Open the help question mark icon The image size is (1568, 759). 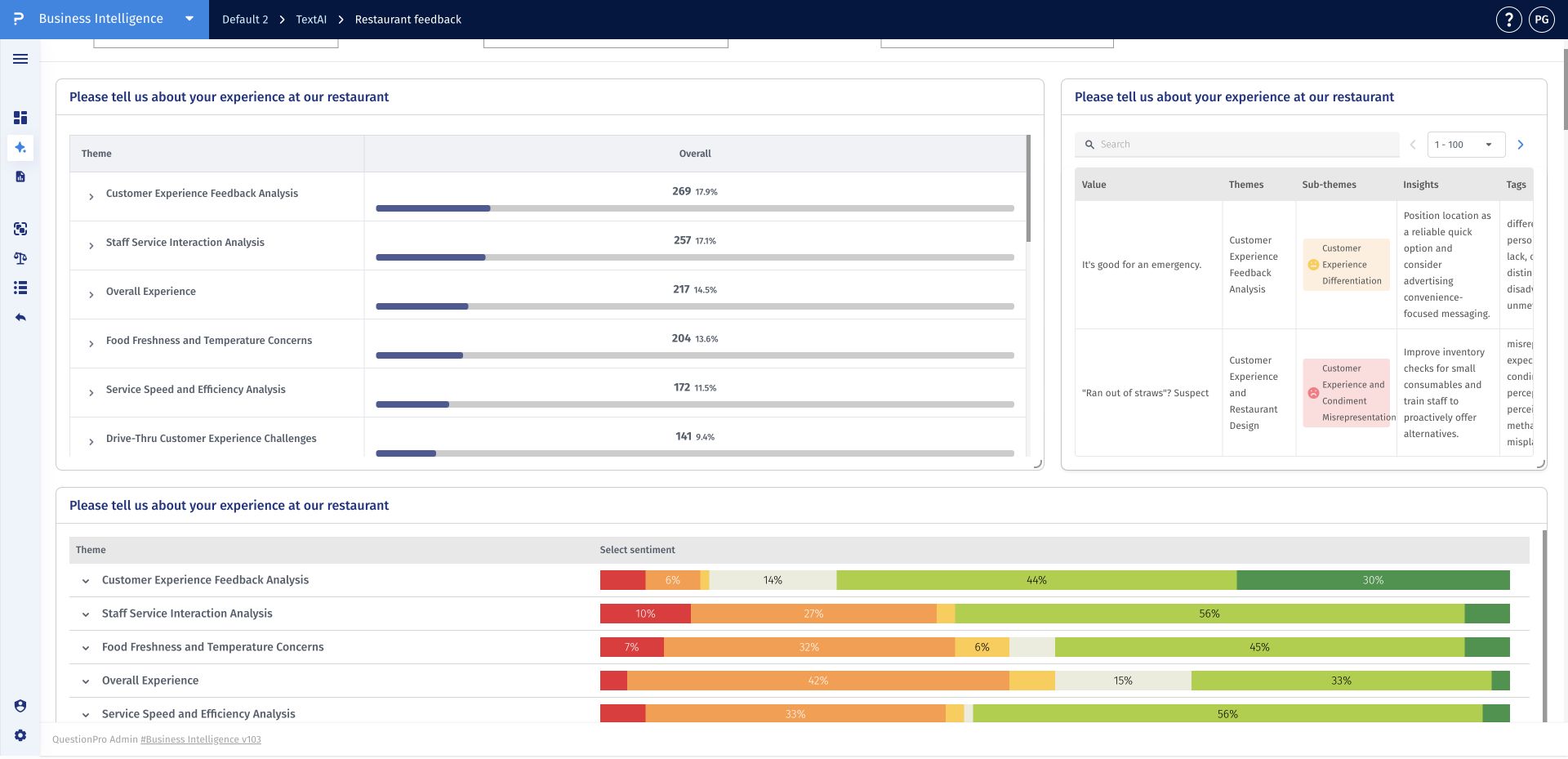click(1508, 20)
